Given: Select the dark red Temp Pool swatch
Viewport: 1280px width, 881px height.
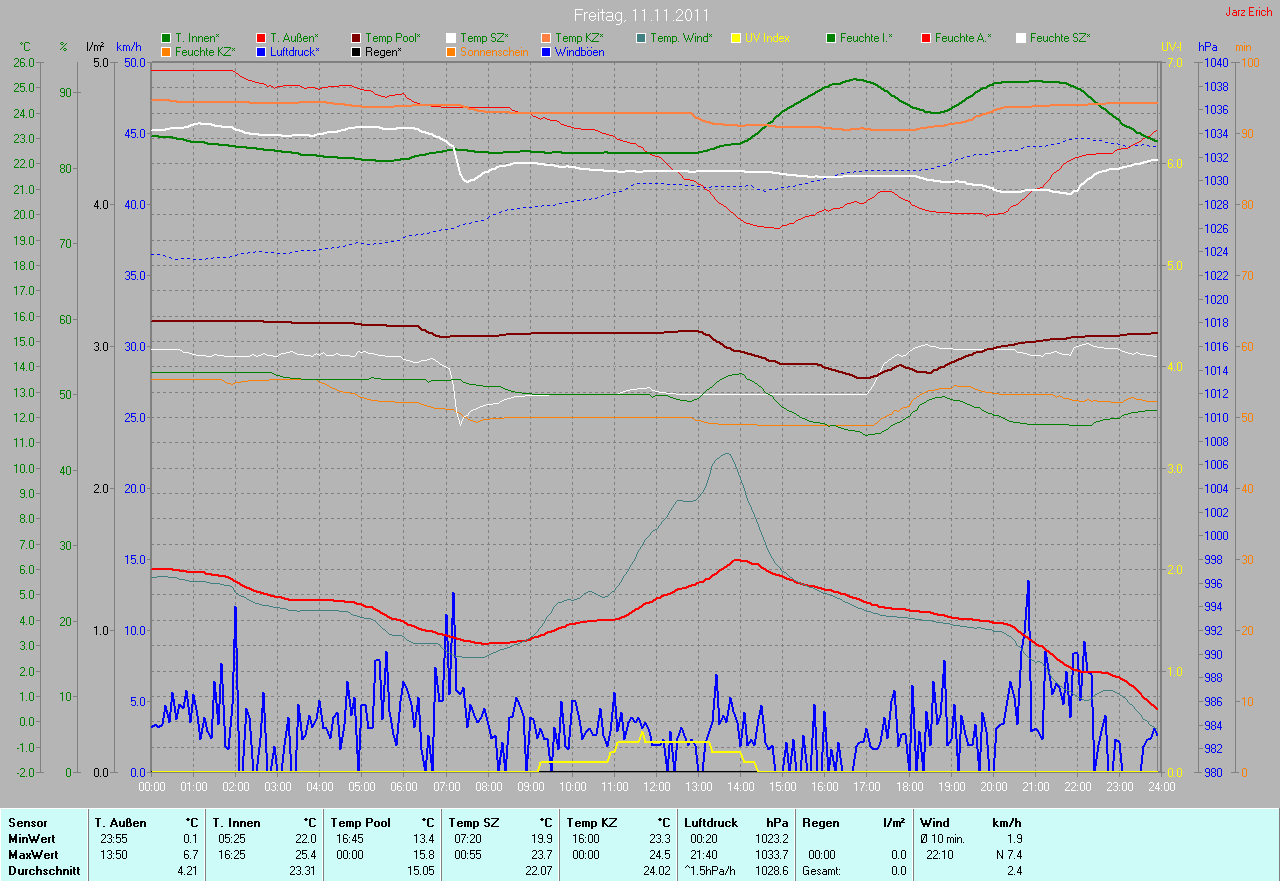Looking at the screenshot, I should [x=357, y=38].
